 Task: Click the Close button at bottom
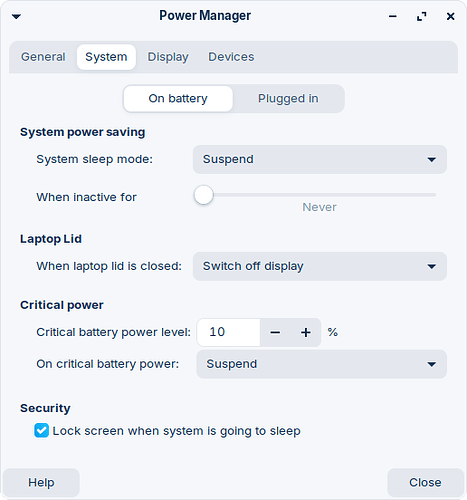click(x=425, y=482)
